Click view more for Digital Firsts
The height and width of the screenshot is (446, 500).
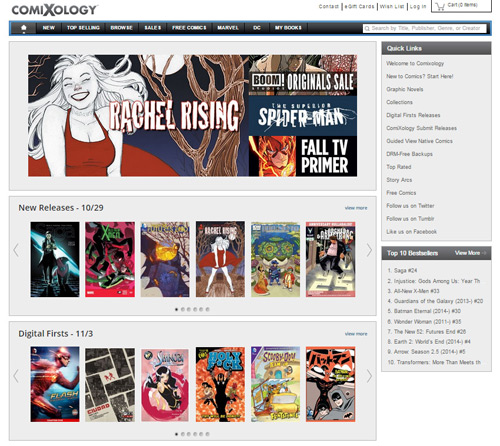356,334
